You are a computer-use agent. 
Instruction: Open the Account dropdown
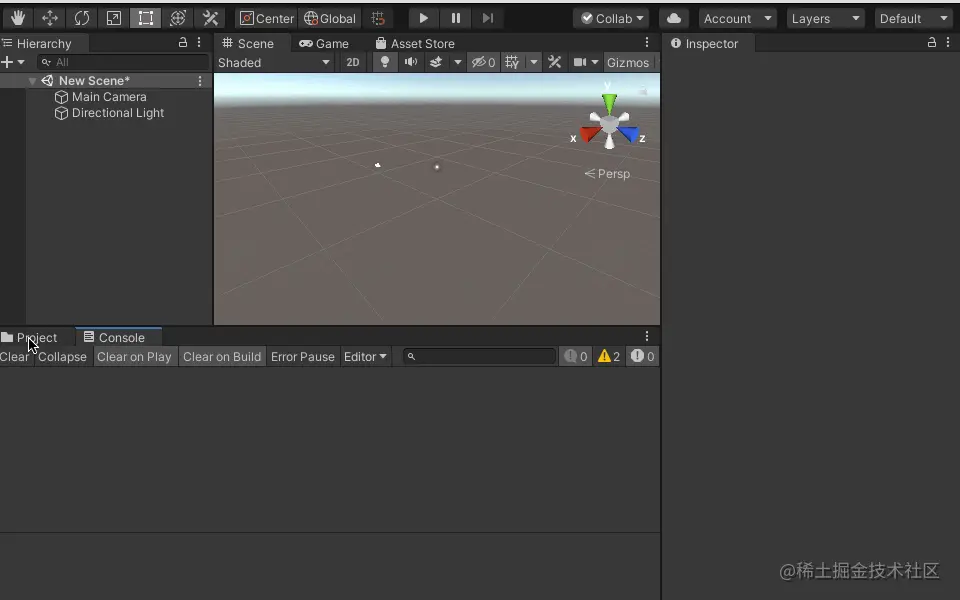(x=737, y=18)
